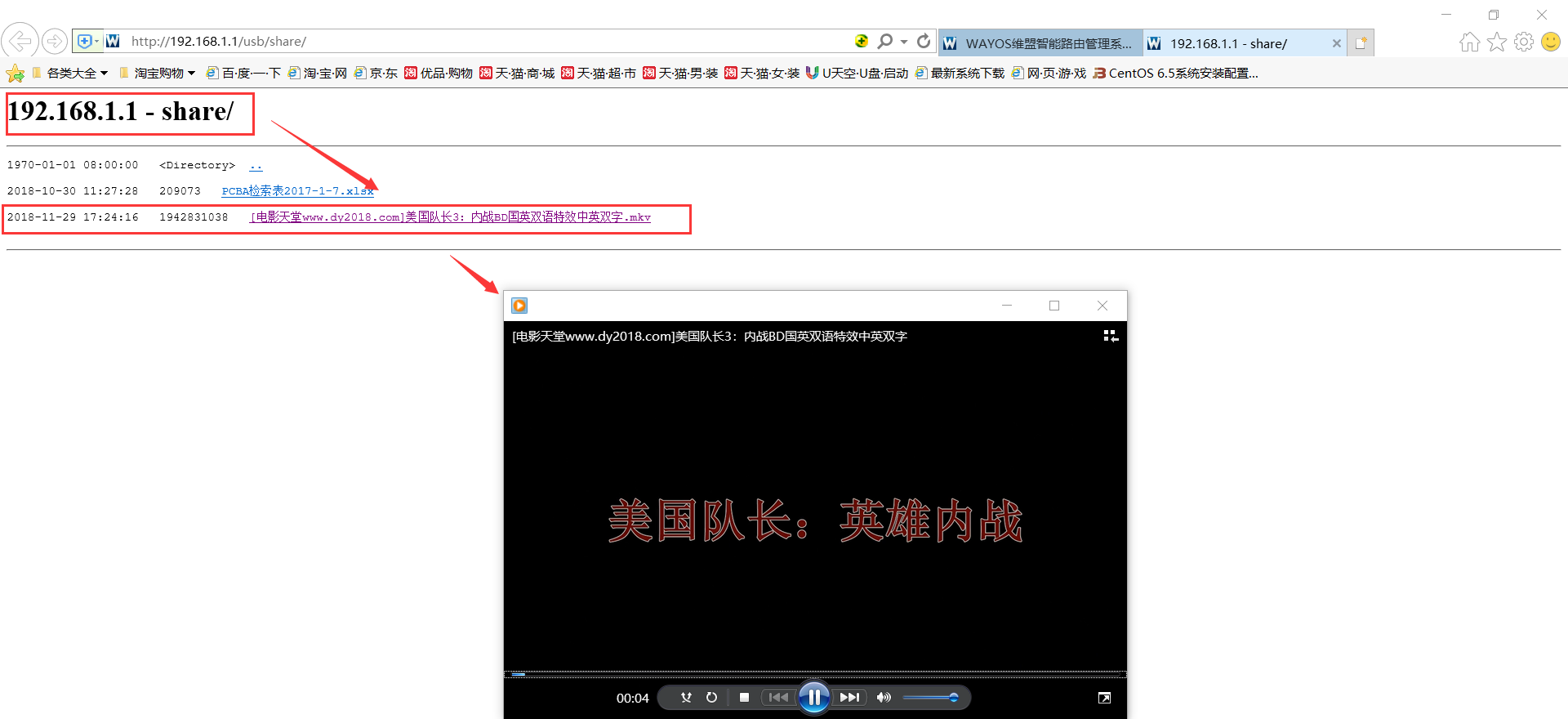Click the add-to-favorites-bar star icon
The height and width of the screenshot is (719, 1568).
pos(15,74)
